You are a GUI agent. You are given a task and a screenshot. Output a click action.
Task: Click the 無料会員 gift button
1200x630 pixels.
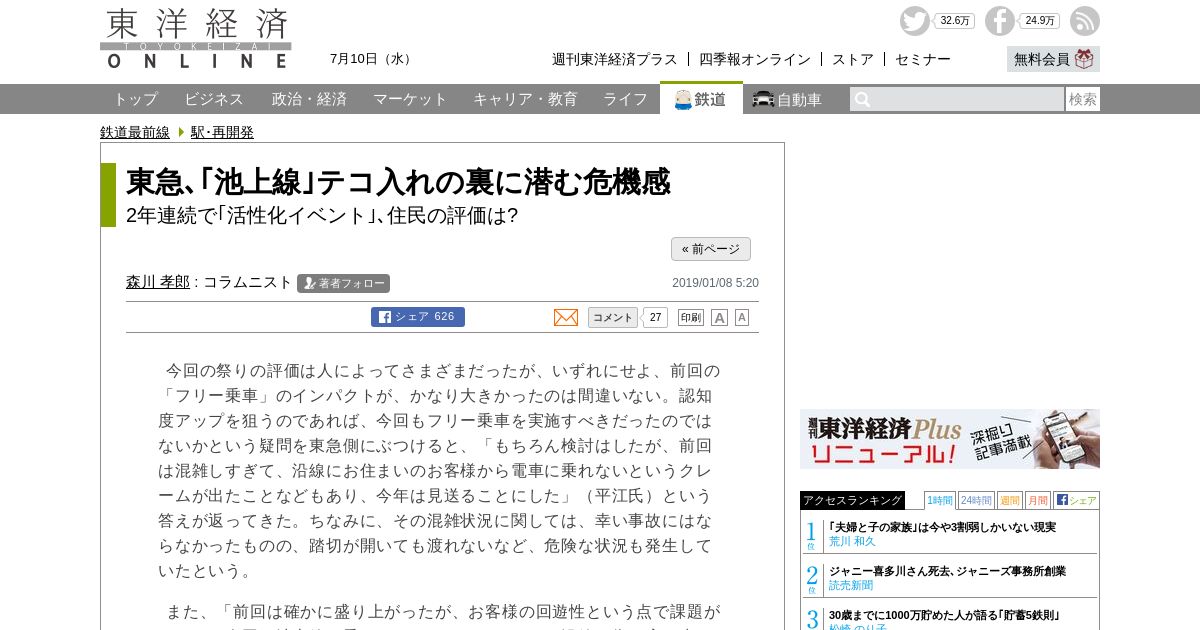pos(1053,59)
